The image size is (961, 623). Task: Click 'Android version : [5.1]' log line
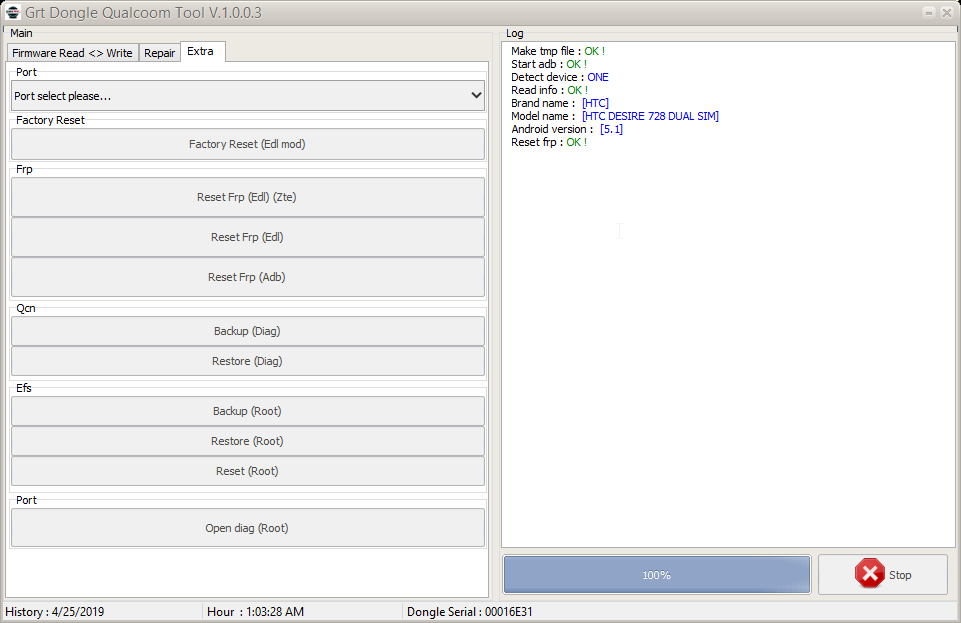tap(567, 129)
